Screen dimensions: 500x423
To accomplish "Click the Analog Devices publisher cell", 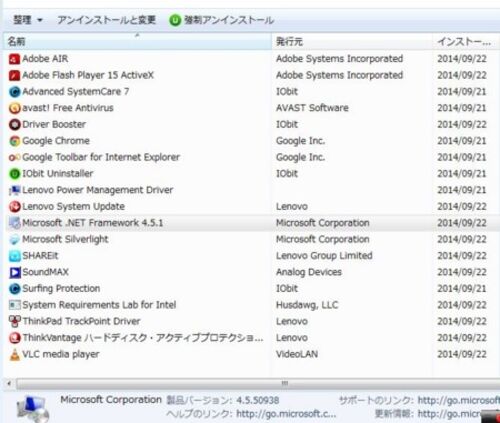I will [309, 272].
